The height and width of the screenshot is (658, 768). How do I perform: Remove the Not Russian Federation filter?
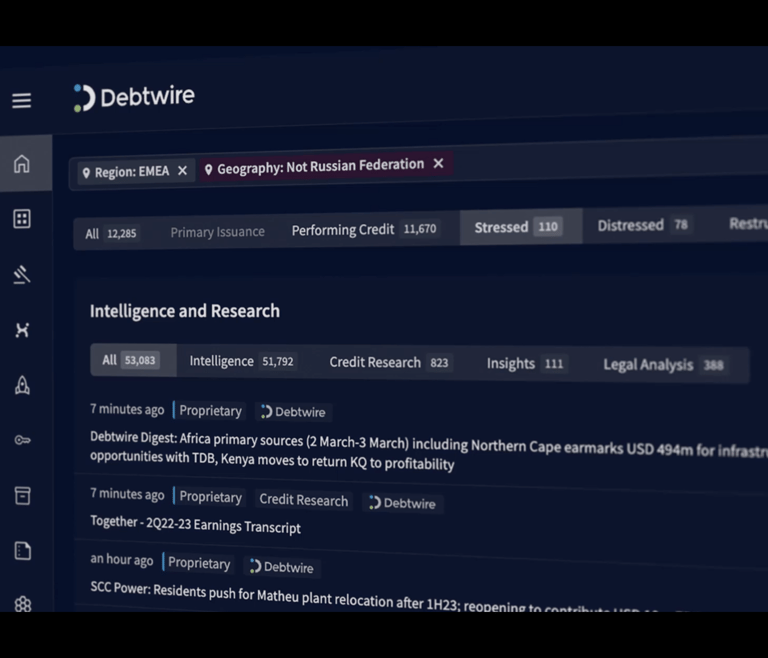pos(438,164)
